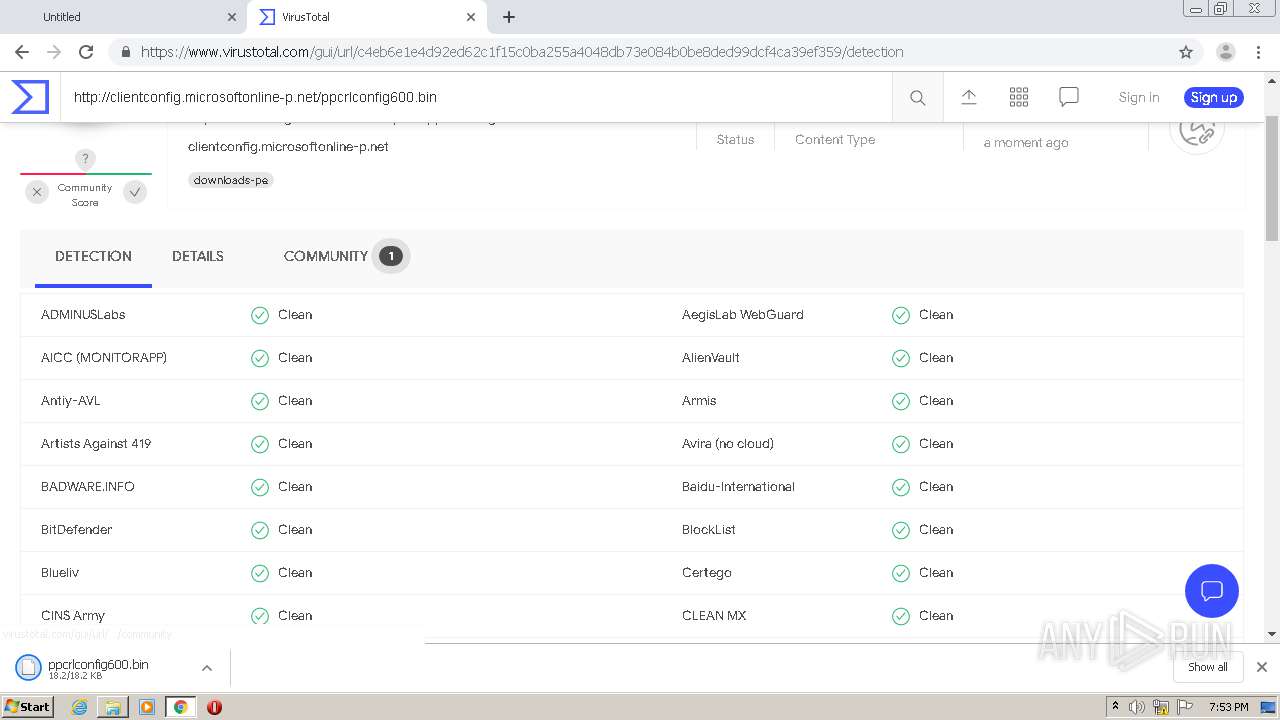Image resolution: width=1280 pixels, height=720 pixels.
Task: Open the Windows Start menu
Action: (x=27, y=707)
